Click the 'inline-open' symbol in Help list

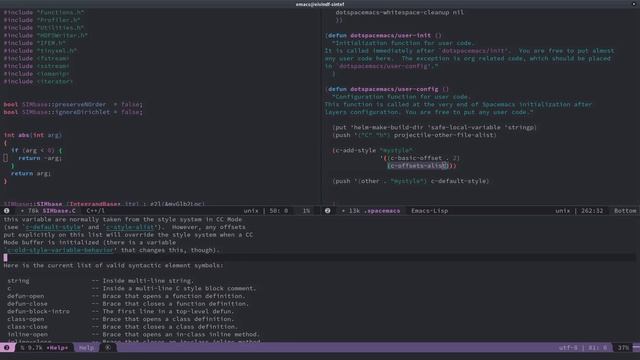tap(27, 334)
